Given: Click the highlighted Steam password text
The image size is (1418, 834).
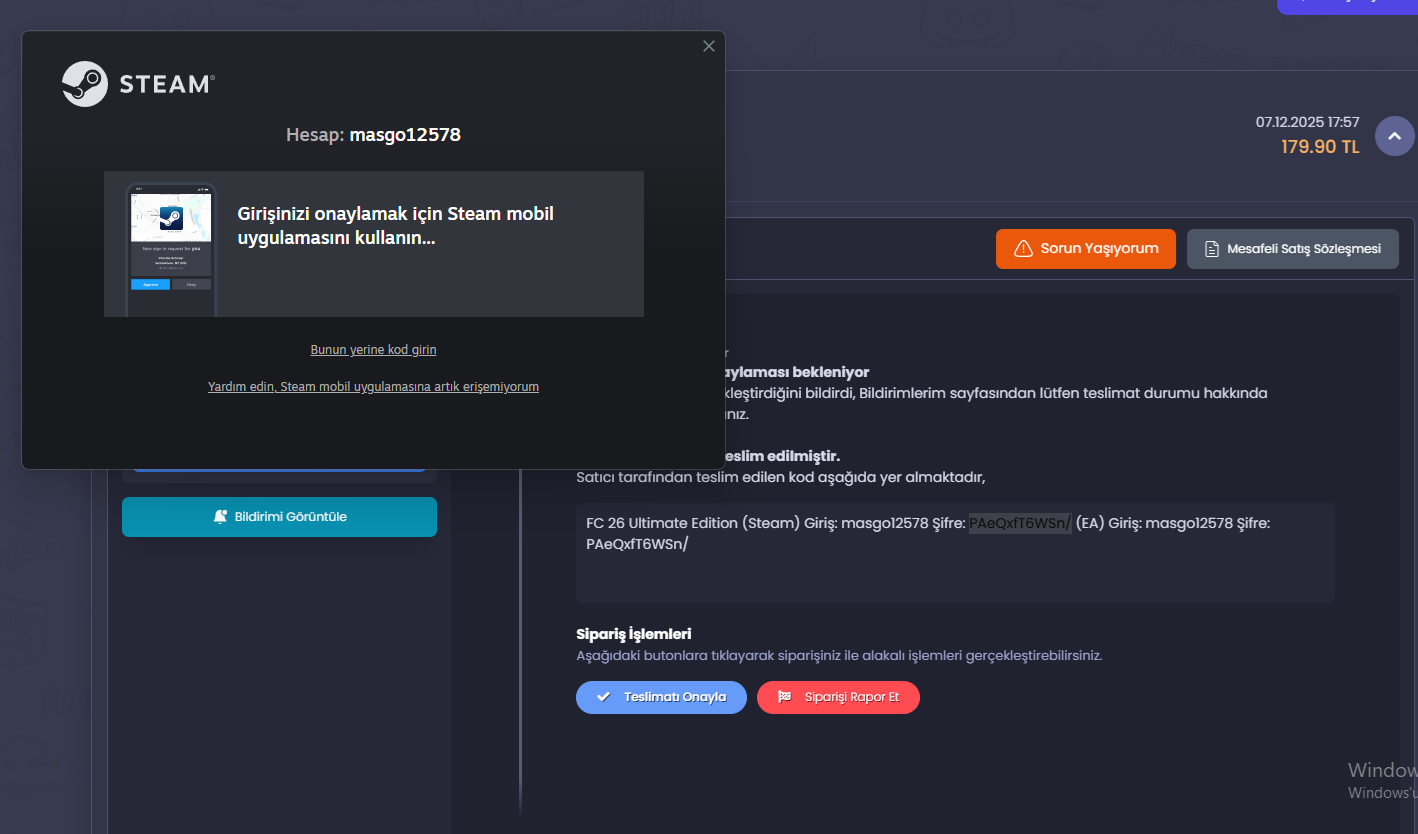Looking at the screenshot, I should (x=1020, y=523).
